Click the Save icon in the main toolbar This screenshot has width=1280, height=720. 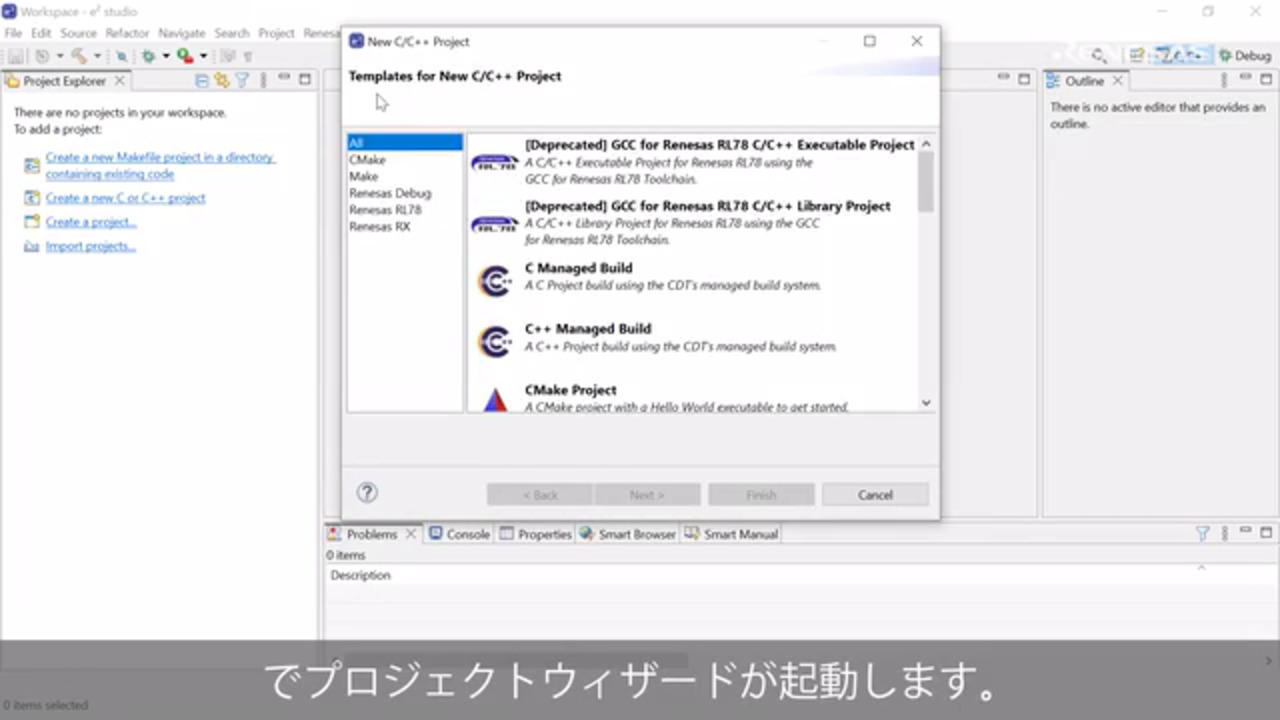(x=16, y=56)
